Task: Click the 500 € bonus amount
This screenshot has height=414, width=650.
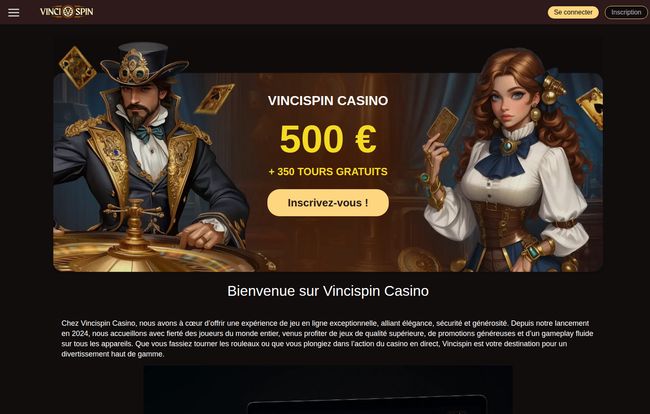Action: point(328,139)
